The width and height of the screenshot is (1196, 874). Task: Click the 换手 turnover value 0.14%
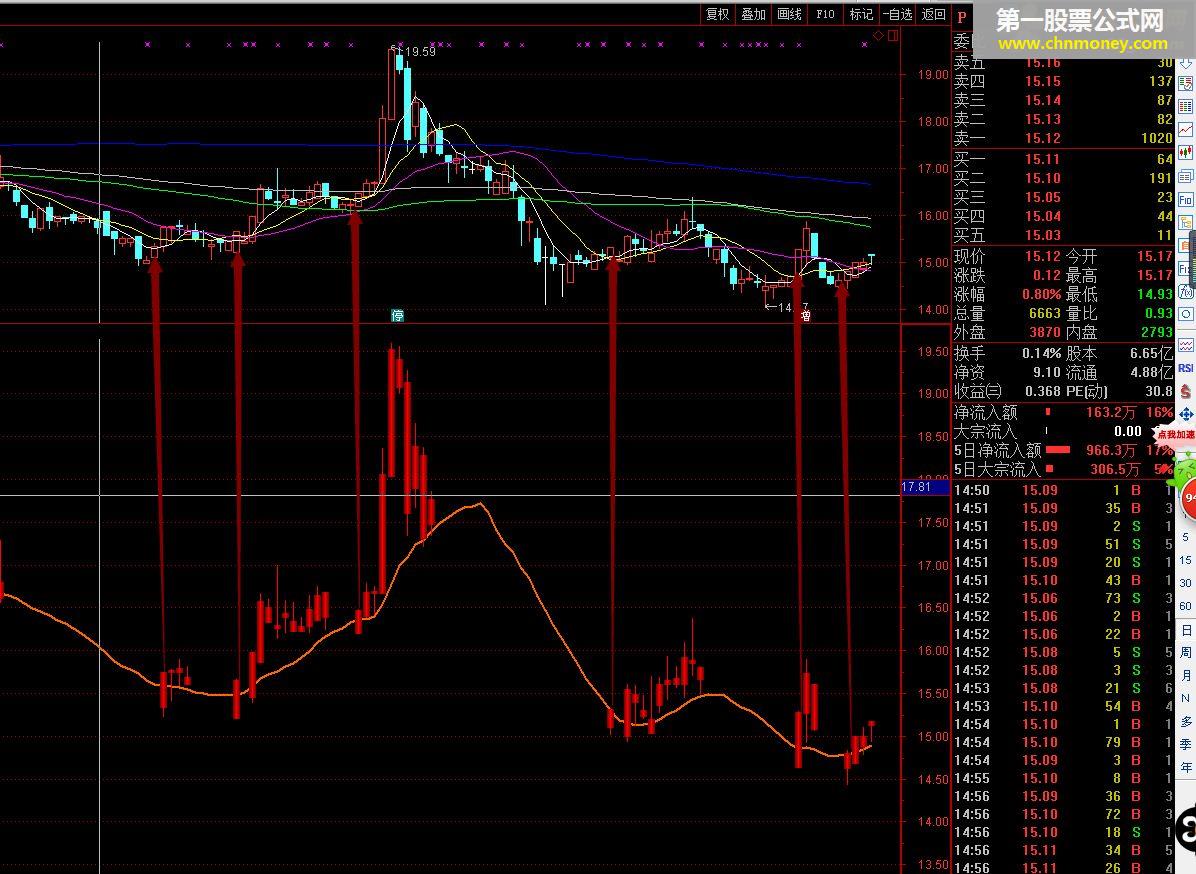tap(1042, 353)
